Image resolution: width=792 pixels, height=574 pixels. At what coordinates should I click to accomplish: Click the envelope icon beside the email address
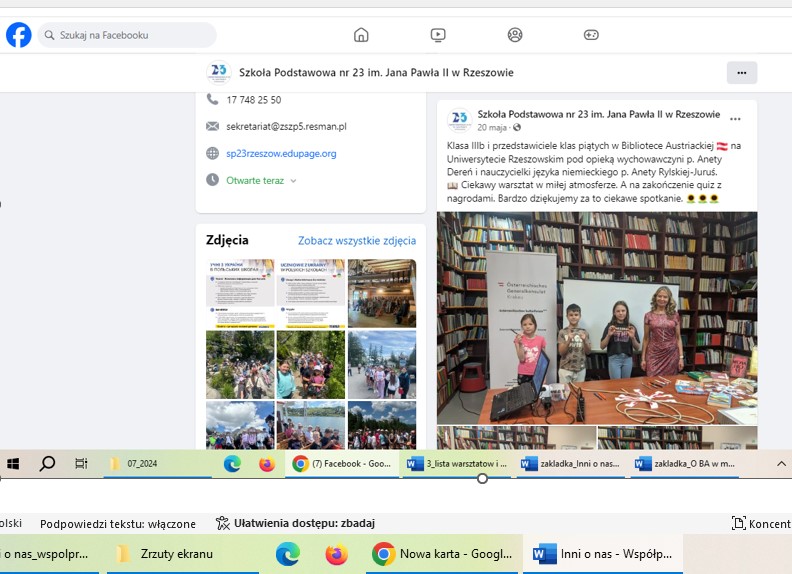[212, 127]
